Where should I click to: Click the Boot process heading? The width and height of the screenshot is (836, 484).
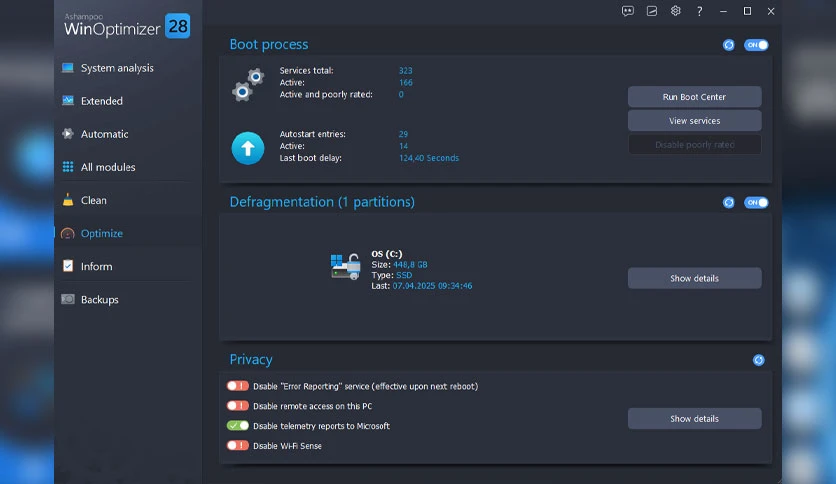269,44
